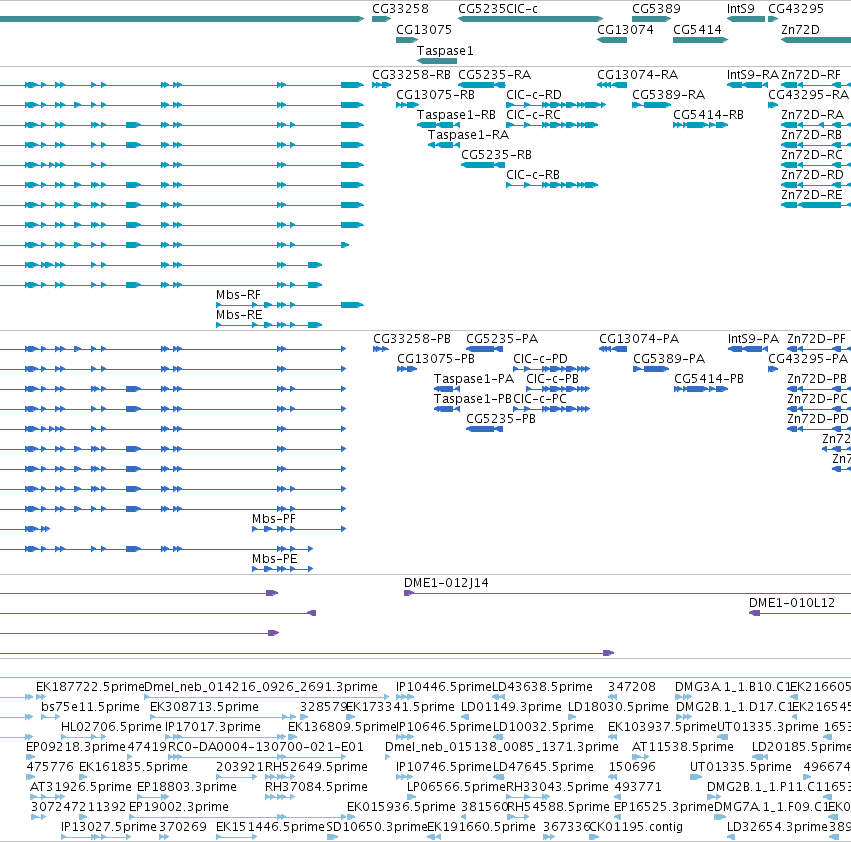Select the Mbs-PF protein label

[x=274, y=519]
